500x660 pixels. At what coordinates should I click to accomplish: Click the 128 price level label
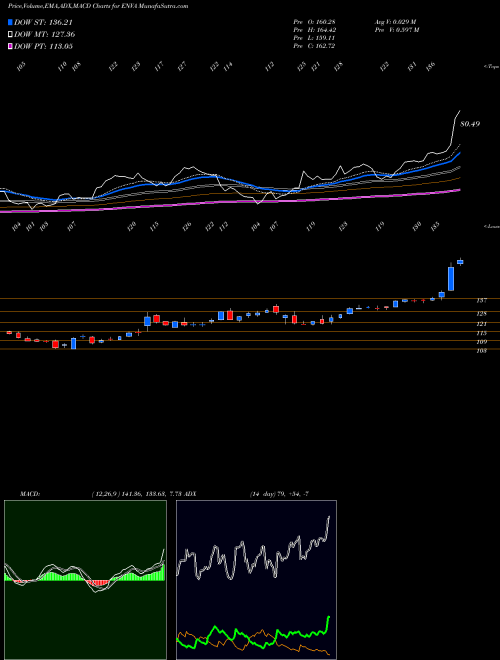pyautogui.click(x=481, y=314)
